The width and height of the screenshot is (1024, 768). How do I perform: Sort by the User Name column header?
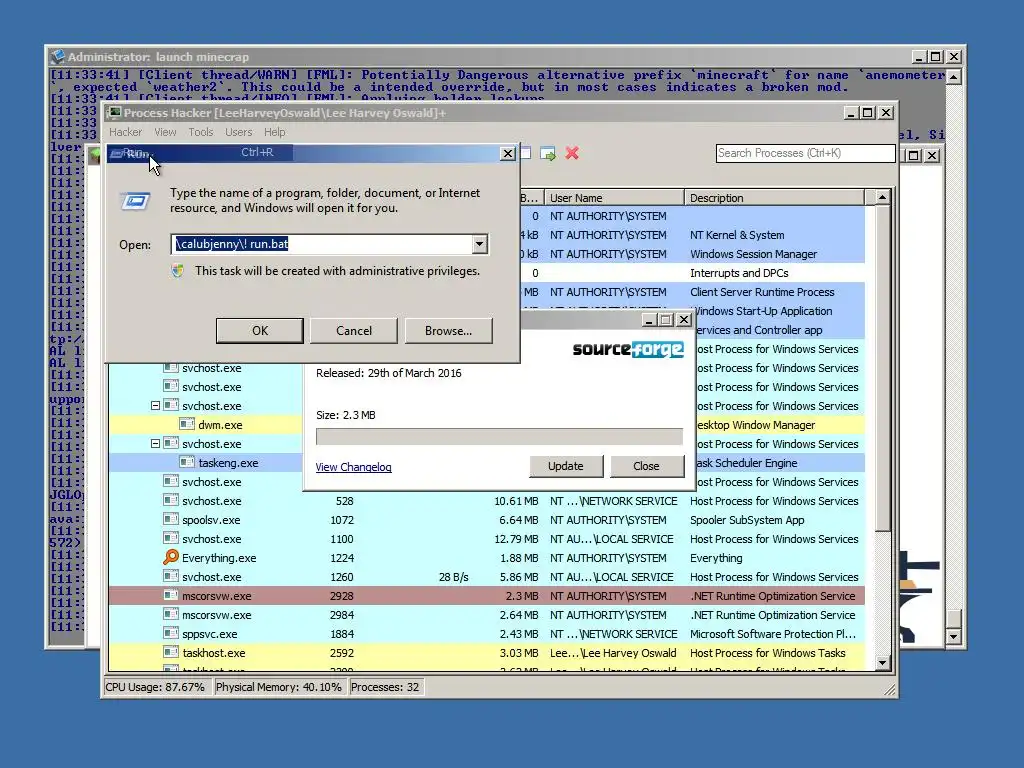point(614,197)
